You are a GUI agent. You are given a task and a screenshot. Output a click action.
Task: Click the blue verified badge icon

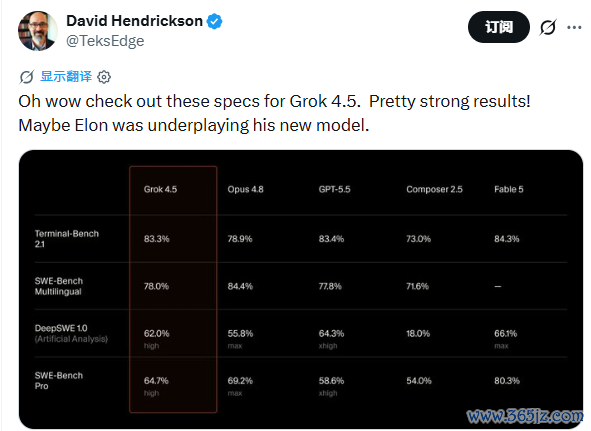point(214,21)
